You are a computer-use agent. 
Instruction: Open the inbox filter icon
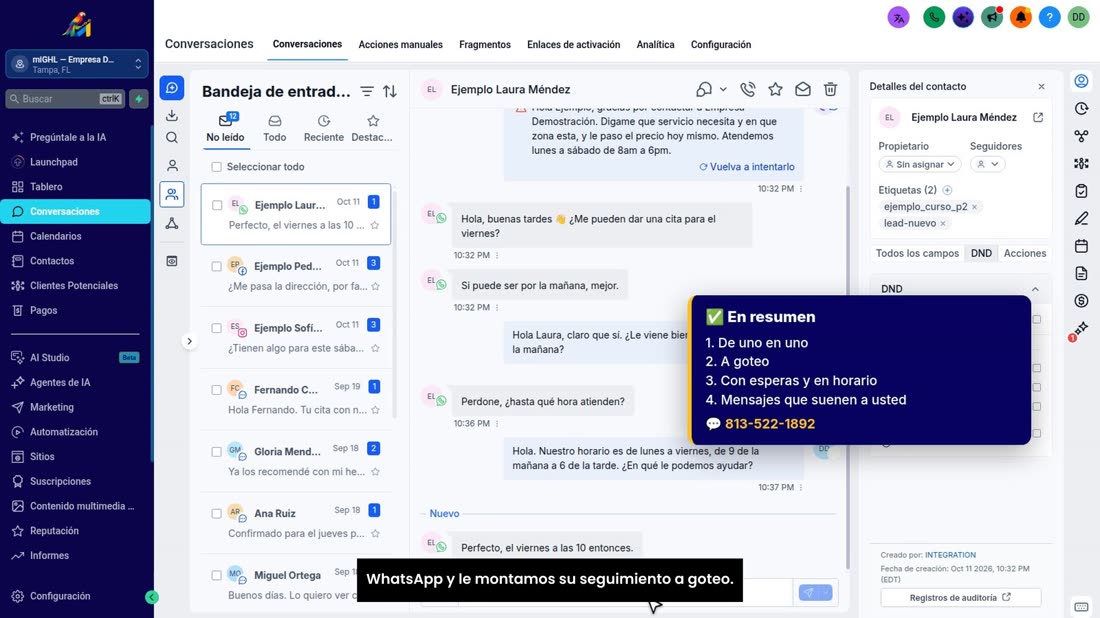tap(367, 91)
